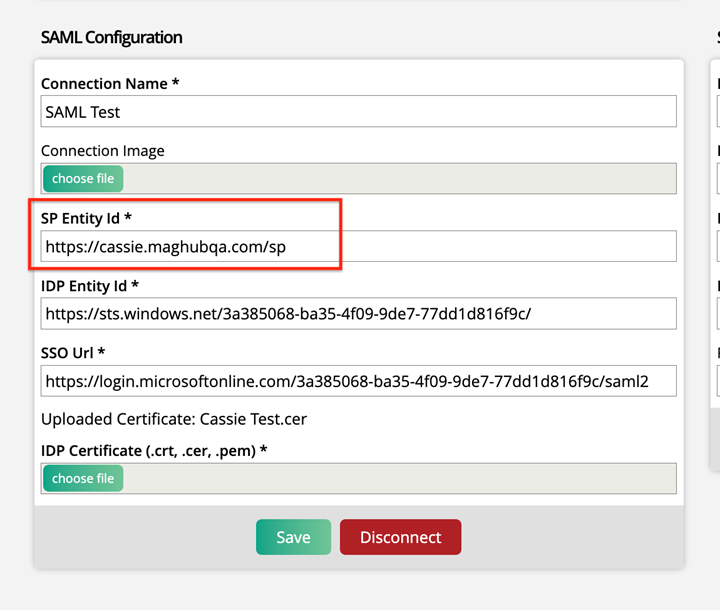Focus the SP Entity Id text field
The image size is (720, 610).
358,246
